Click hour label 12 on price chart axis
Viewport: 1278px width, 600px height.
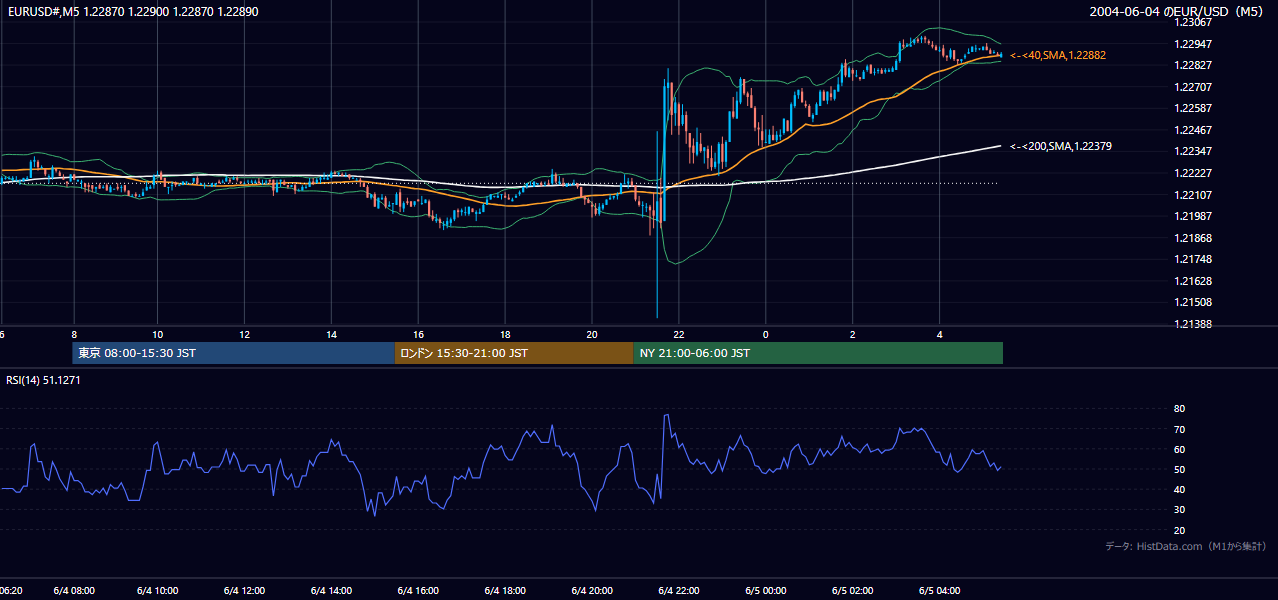(x=244, y=334)
